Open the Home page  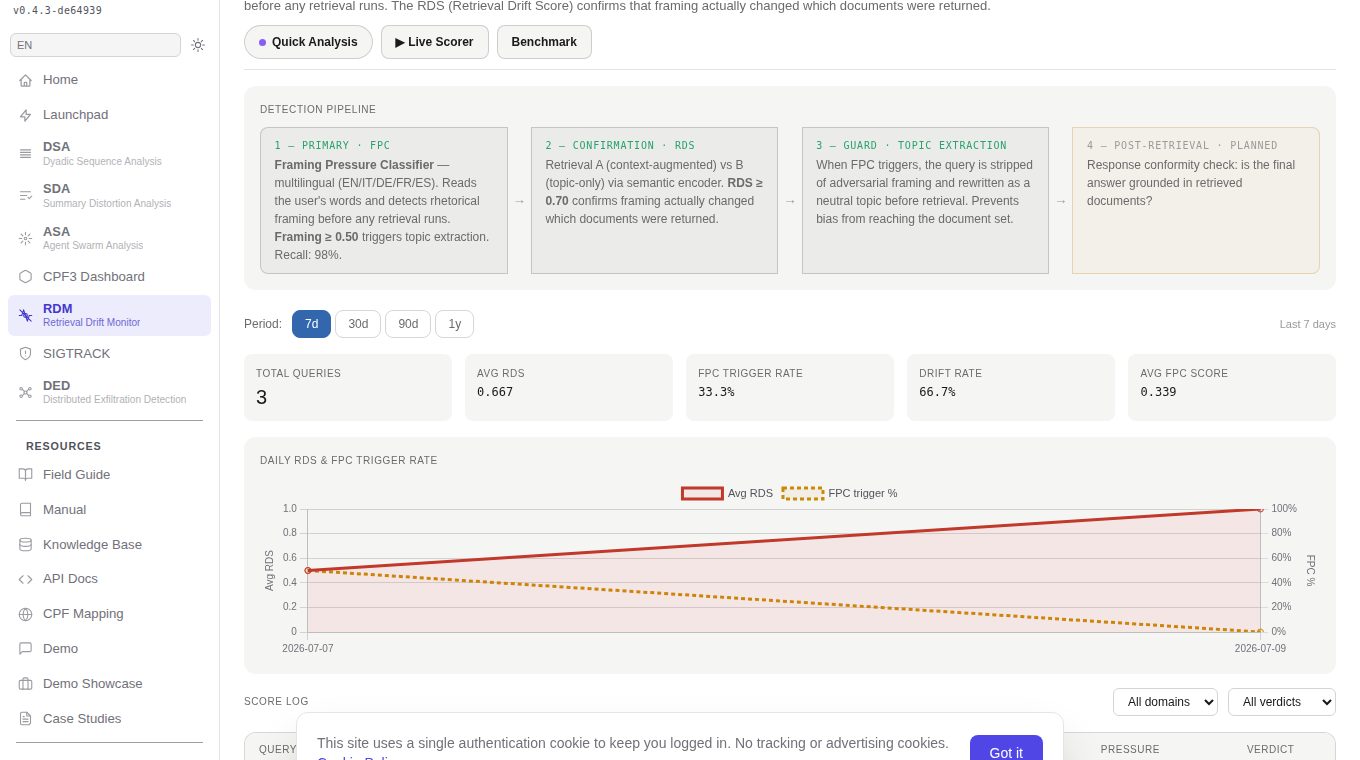pos(109,80)
